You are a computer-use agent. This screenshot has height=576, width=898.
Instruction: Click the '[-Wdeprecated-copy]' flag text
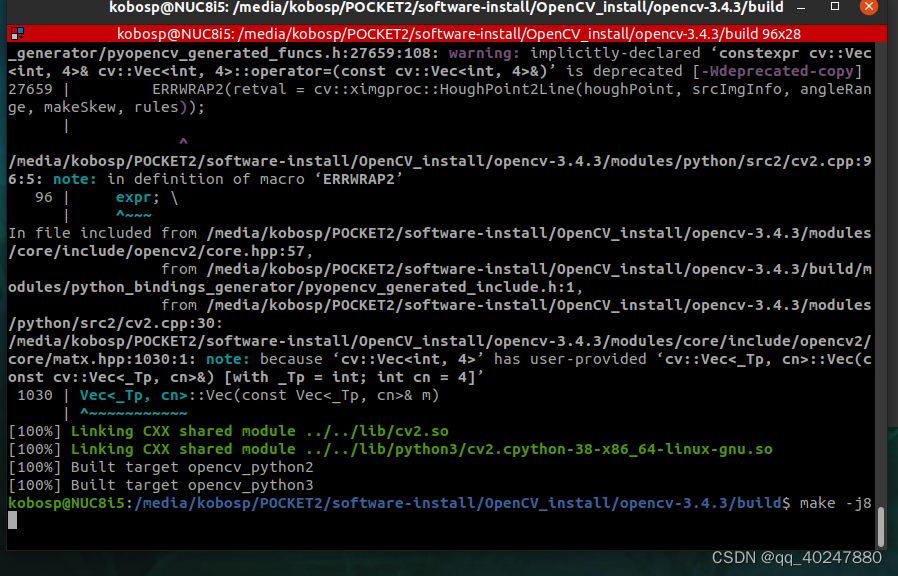777,71
